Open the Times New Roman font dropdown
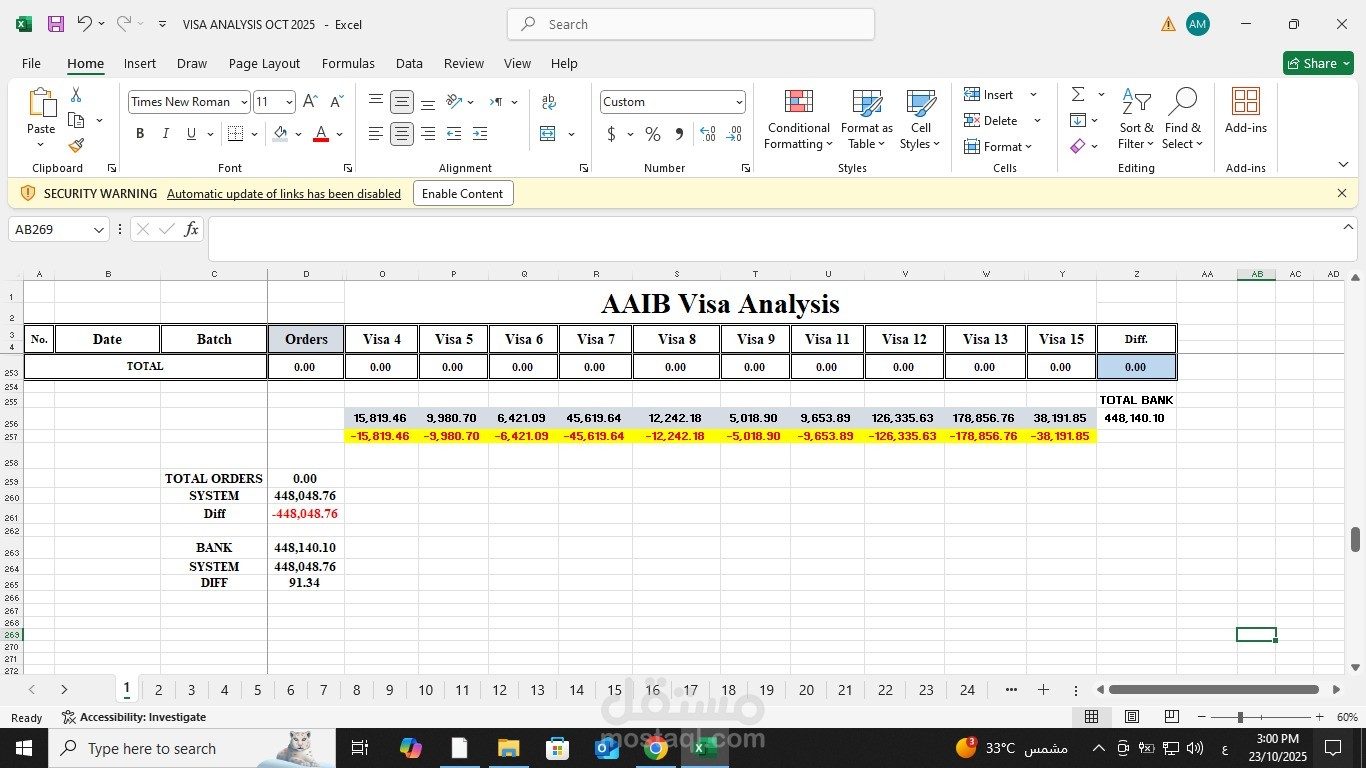The height and width of the screenshot is (768, 1366). 243,102
